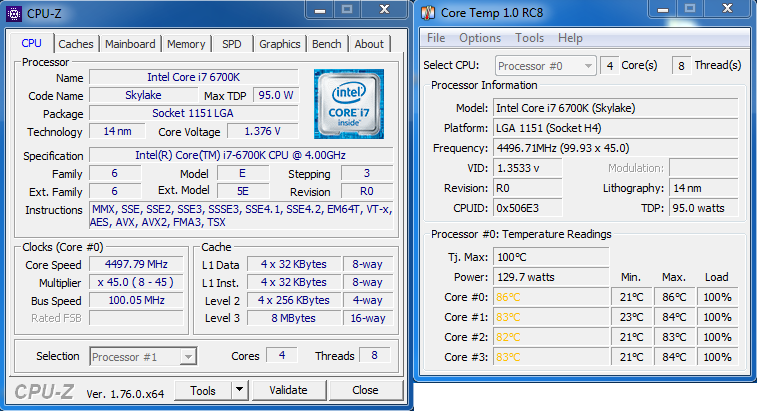The image size is (757, 411).
Task: Click the VID value 1.3533 v
Action: [528, 168]
